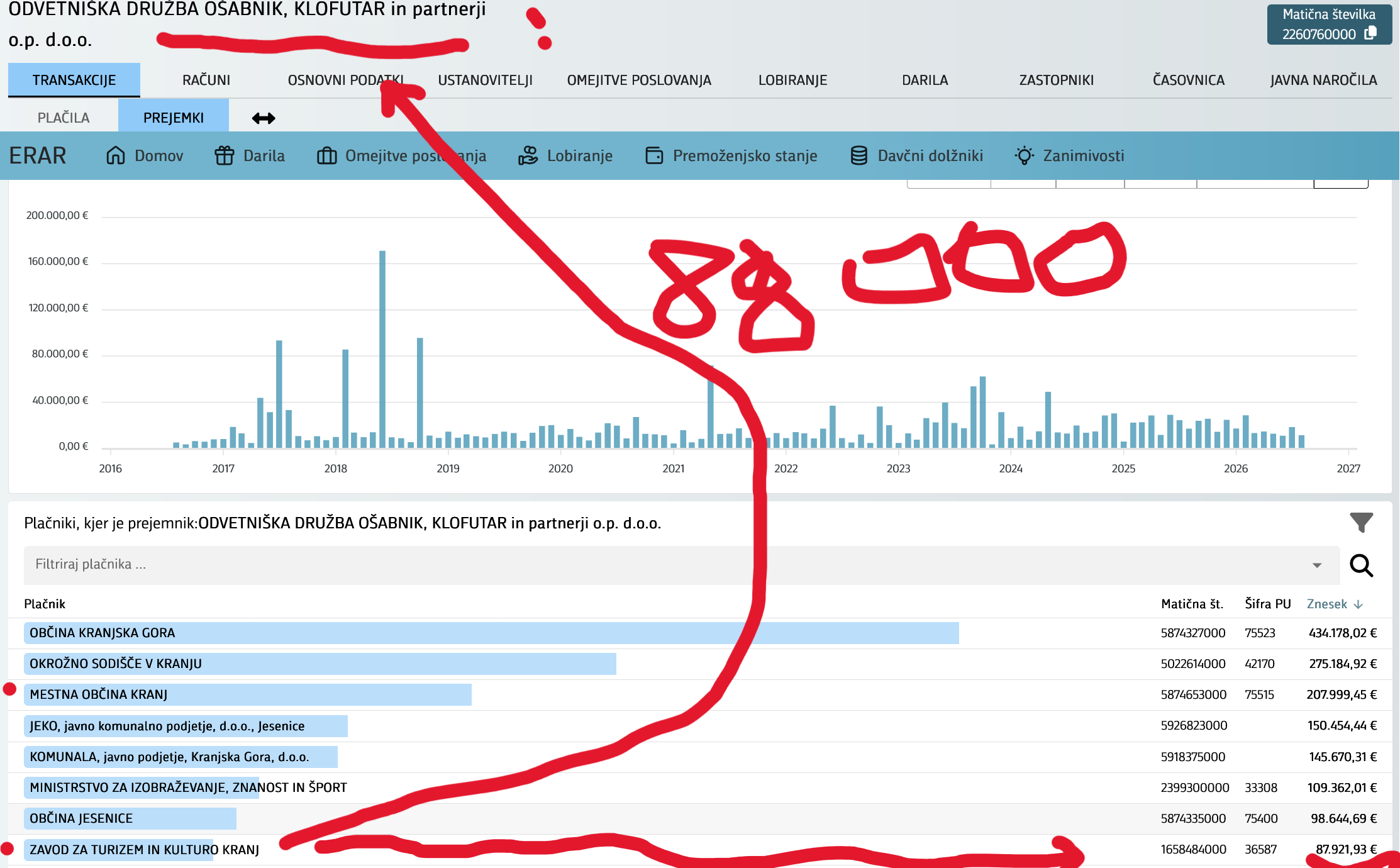Click the Šifra PU column header
This screenshot has height=868, width=1400.
1268,604
